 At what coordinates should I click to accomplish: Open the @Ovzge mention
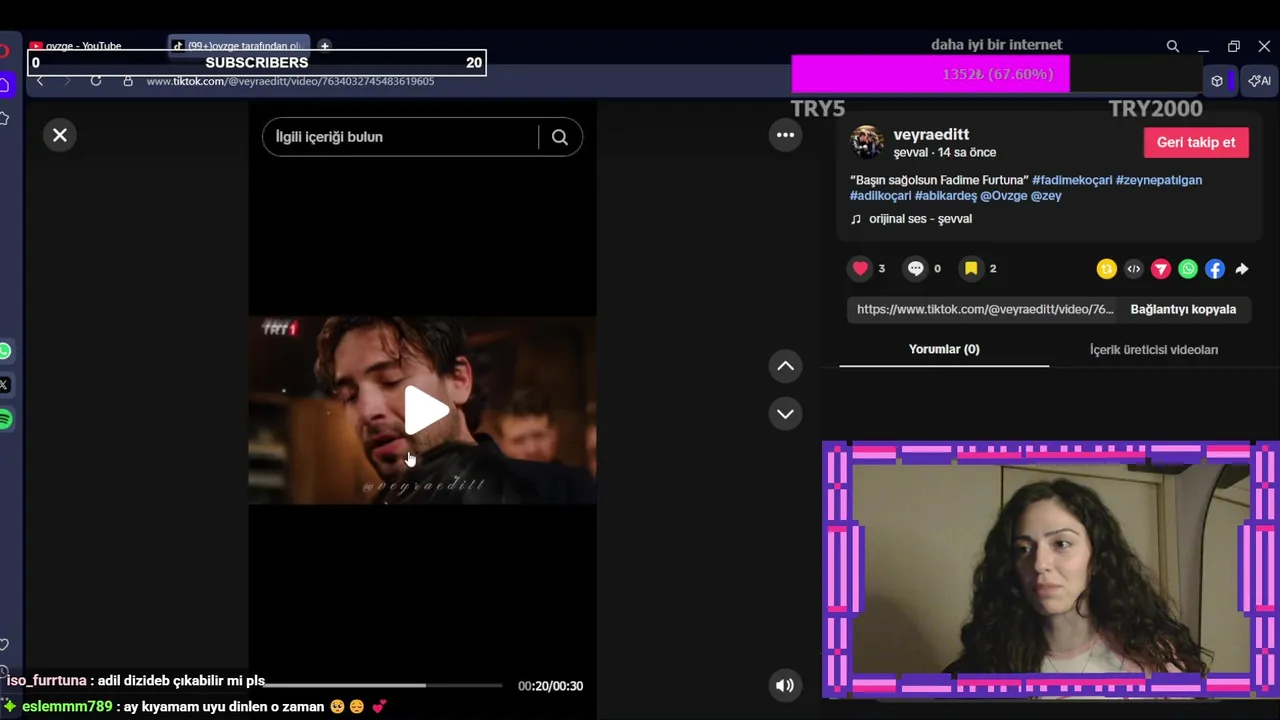[x=1004, y=196]
